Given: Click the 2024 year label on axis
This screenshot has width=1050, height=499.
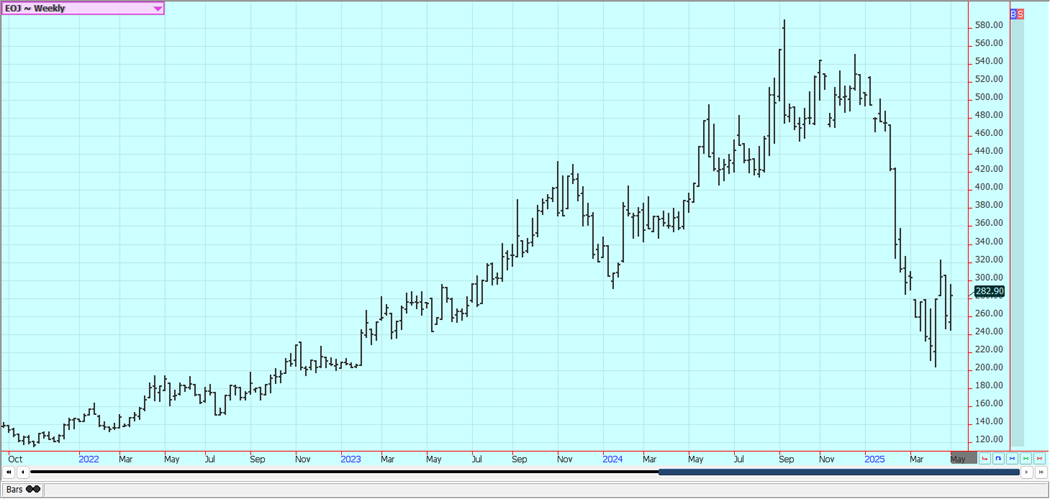Looking at the screenshot, I should 613,459.
